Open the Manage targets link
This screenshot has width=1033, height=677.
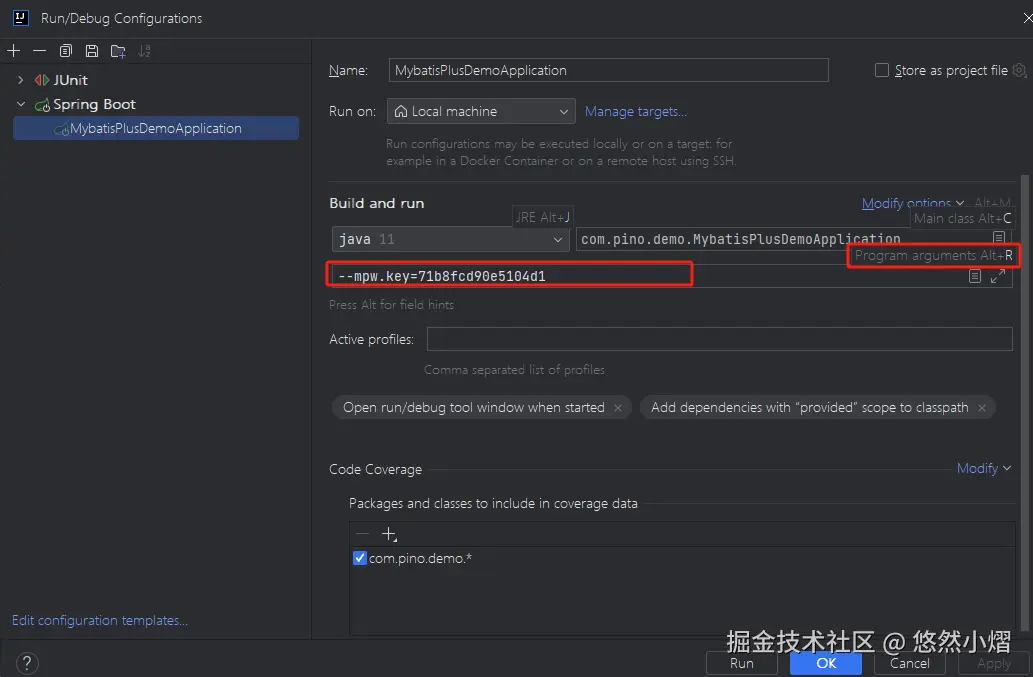636,111
